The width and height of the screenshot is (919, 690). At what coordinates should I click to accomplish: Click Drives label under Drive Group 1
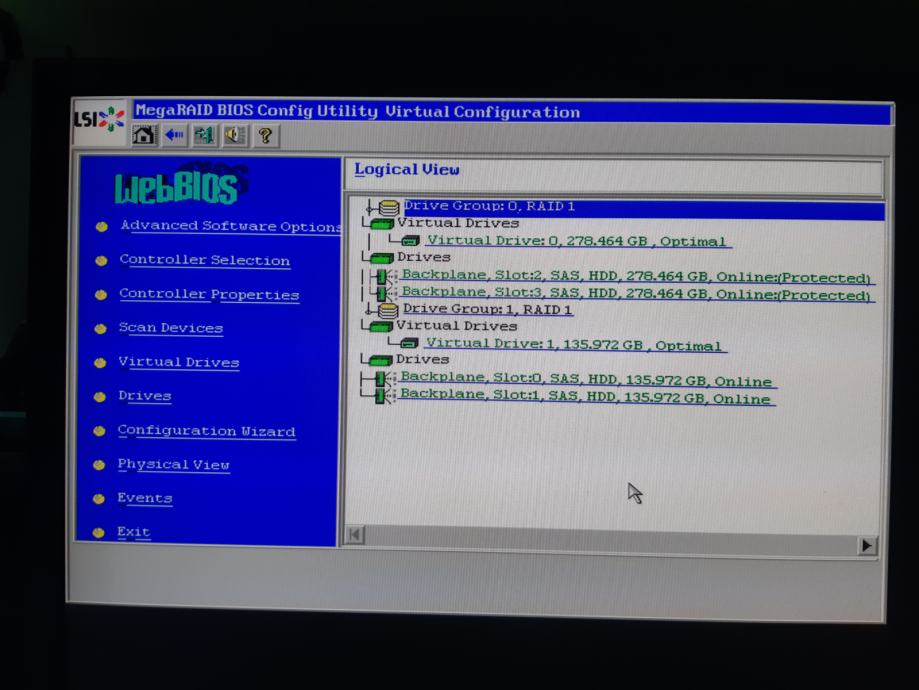(x=423, y=359)
